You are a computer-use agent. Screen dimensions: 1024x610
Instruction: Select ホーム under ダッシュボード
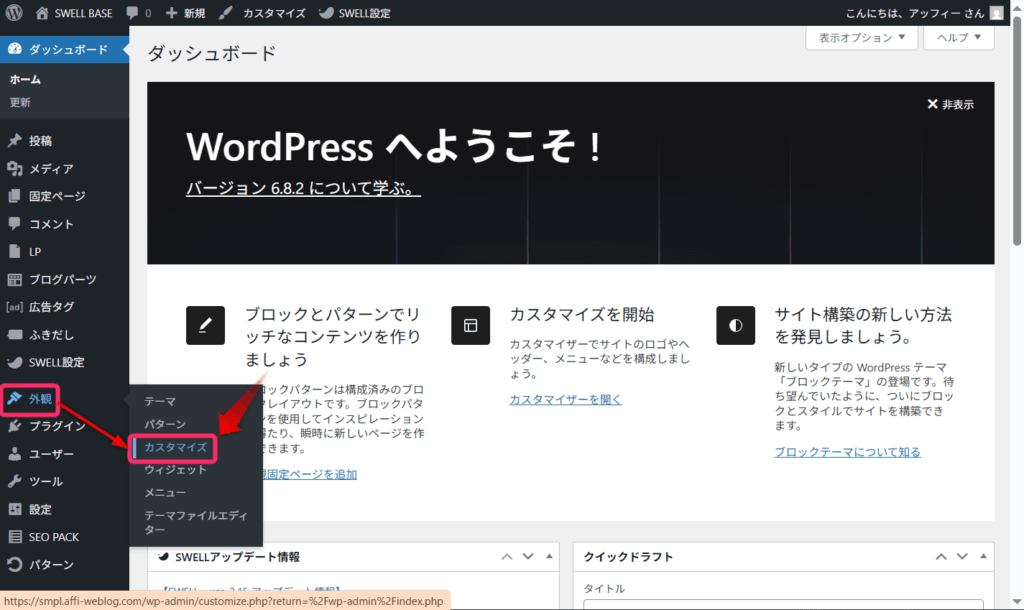[x=25, y=79]
